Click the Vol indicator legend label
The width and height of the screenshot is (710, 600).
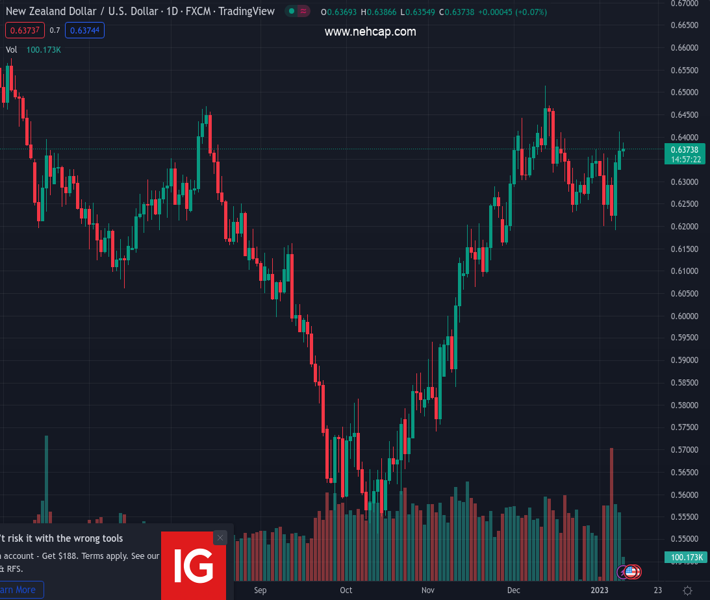tap(11, 50)
